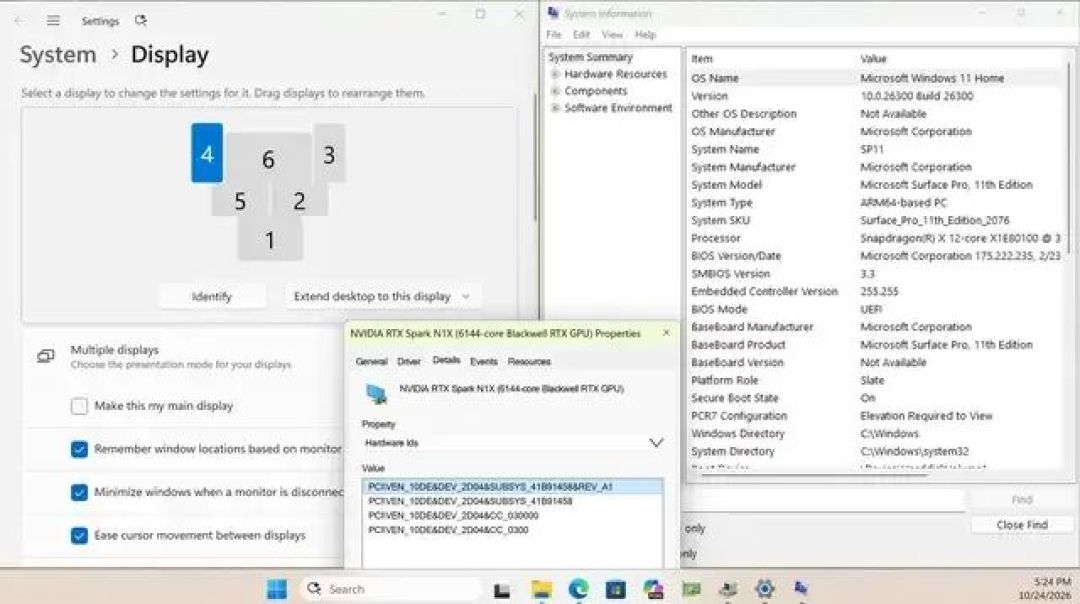Viewport: 1080px width, 604px height.
Task: Close the NVIDIA RTX Spark Properties dialog
Action: click(x=666, y=333)
